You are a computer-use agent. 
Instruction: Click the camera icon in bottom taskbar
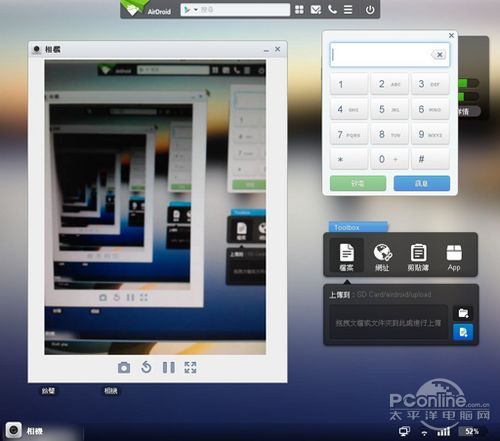tap(14, 430)
